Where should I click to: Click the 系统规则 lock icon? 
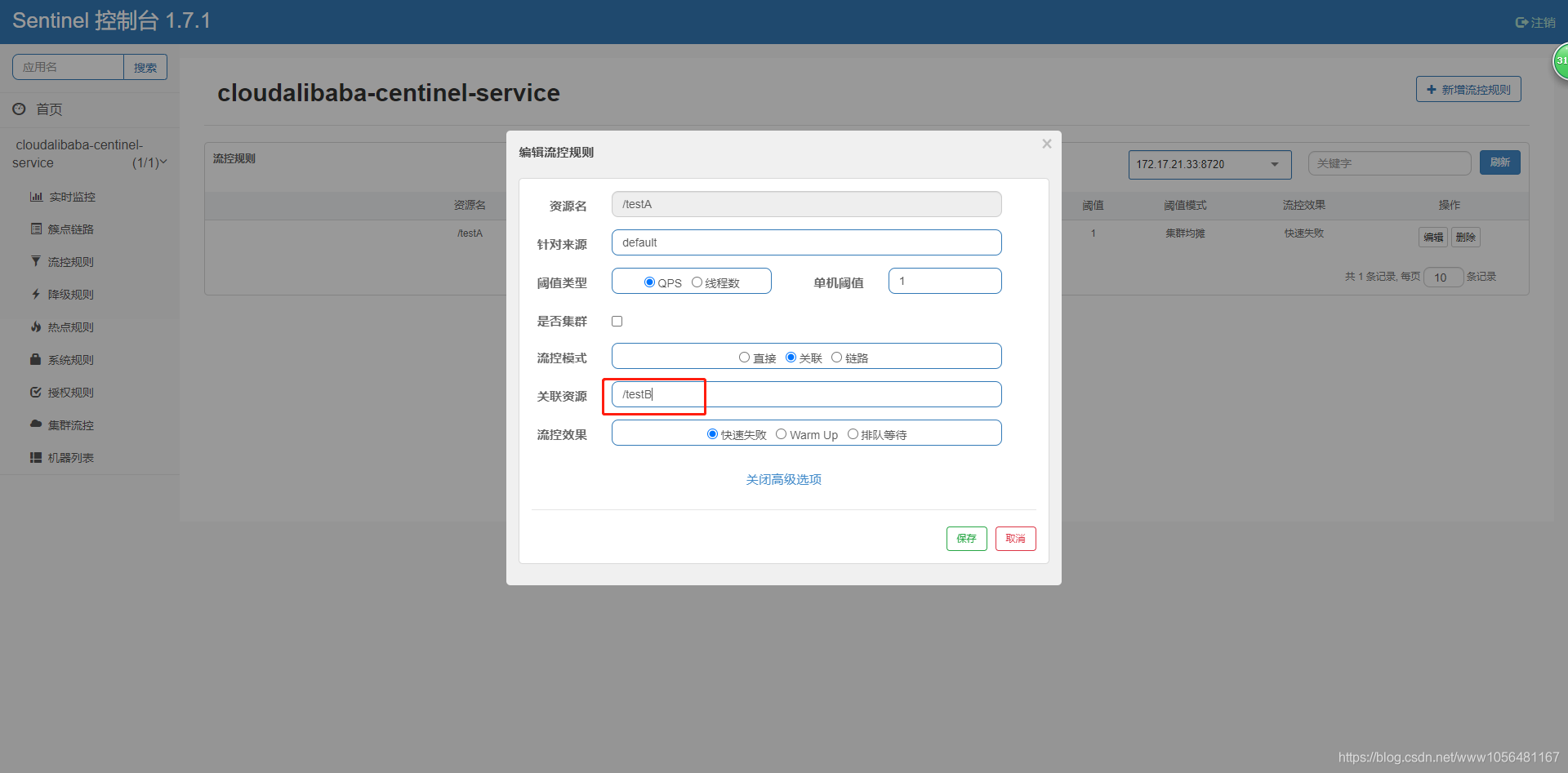tap(36, 360)
